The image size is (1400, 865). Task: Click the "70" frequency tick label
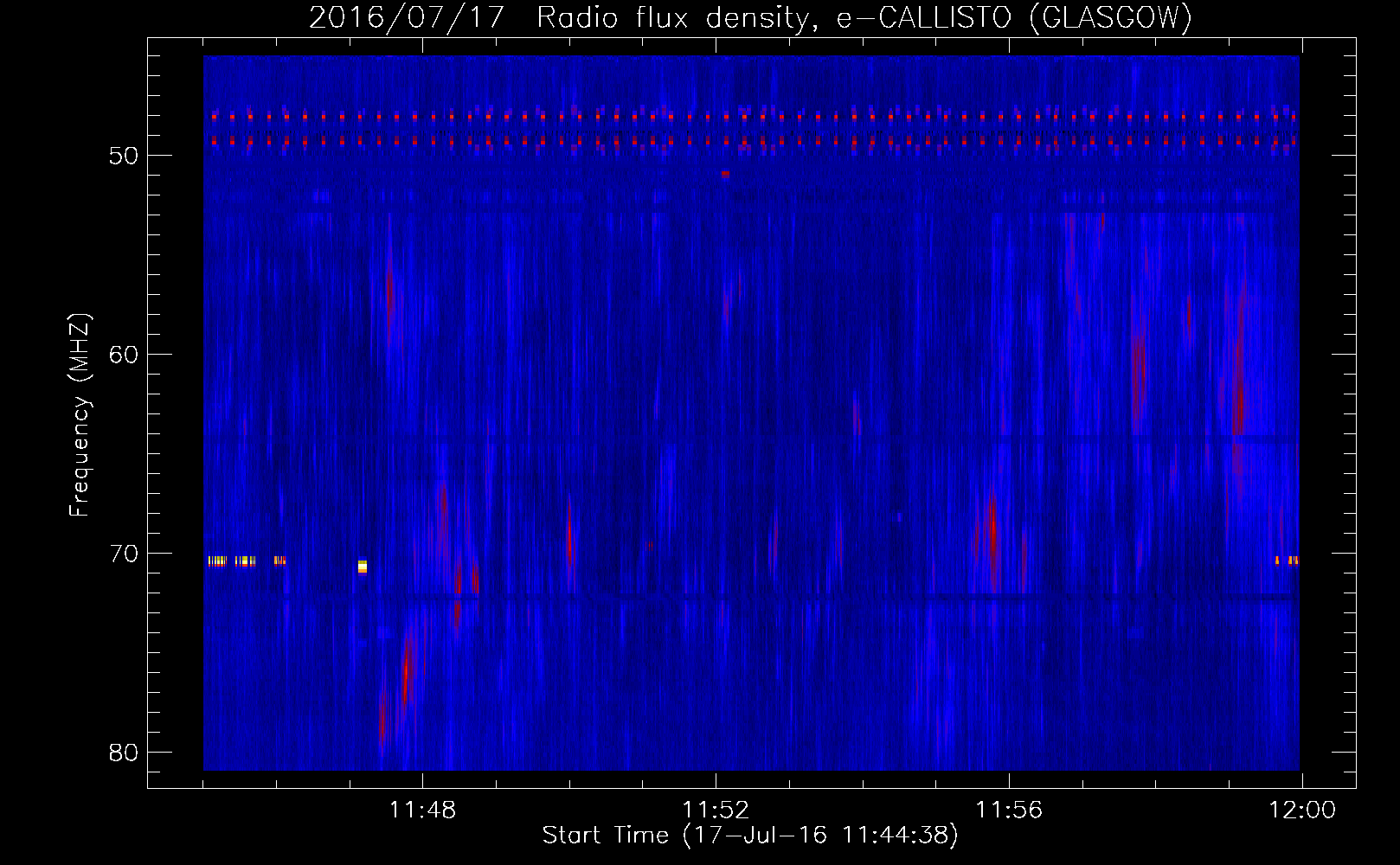[124, 554]
